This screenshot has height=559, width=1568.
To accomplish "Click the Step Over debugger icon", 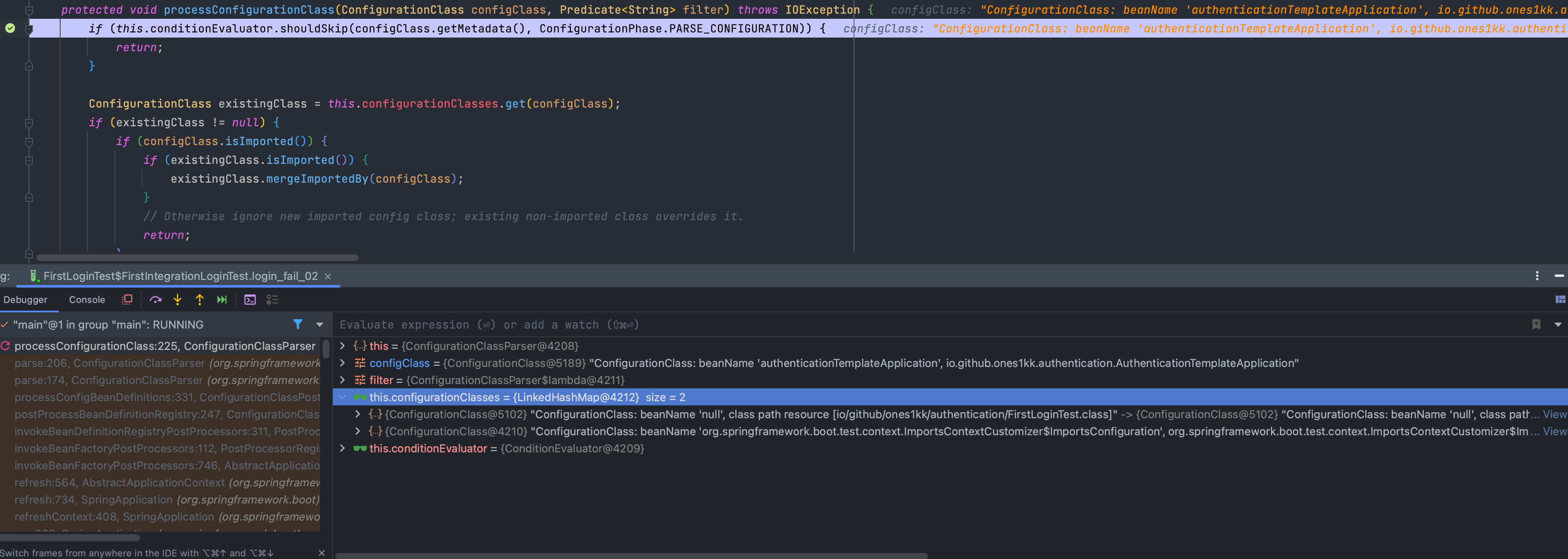I will click(x=156, y=300).
